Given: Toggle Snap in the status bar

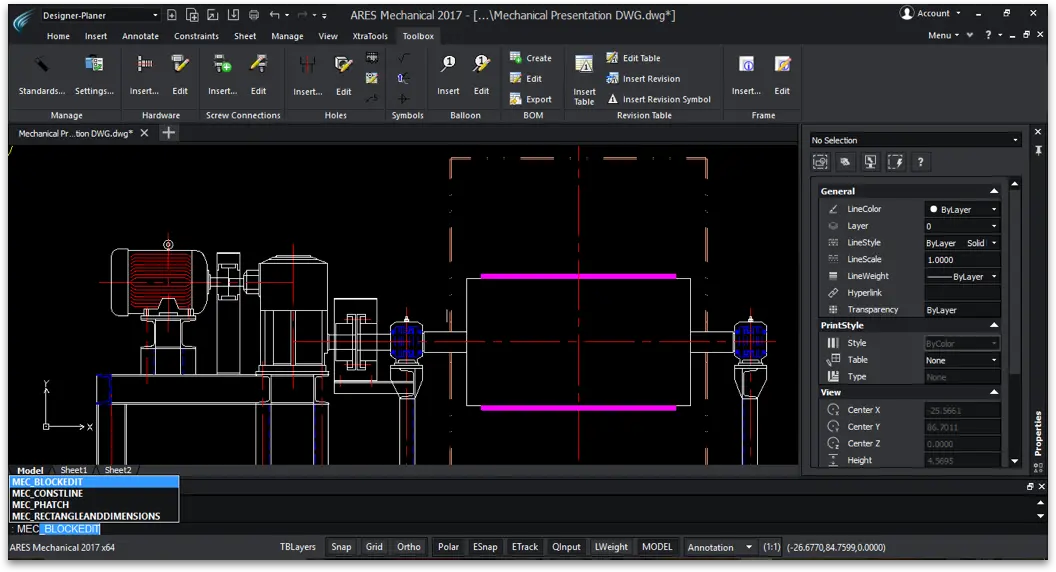Looking at the screenshot, I should click(x=341, y=547).
